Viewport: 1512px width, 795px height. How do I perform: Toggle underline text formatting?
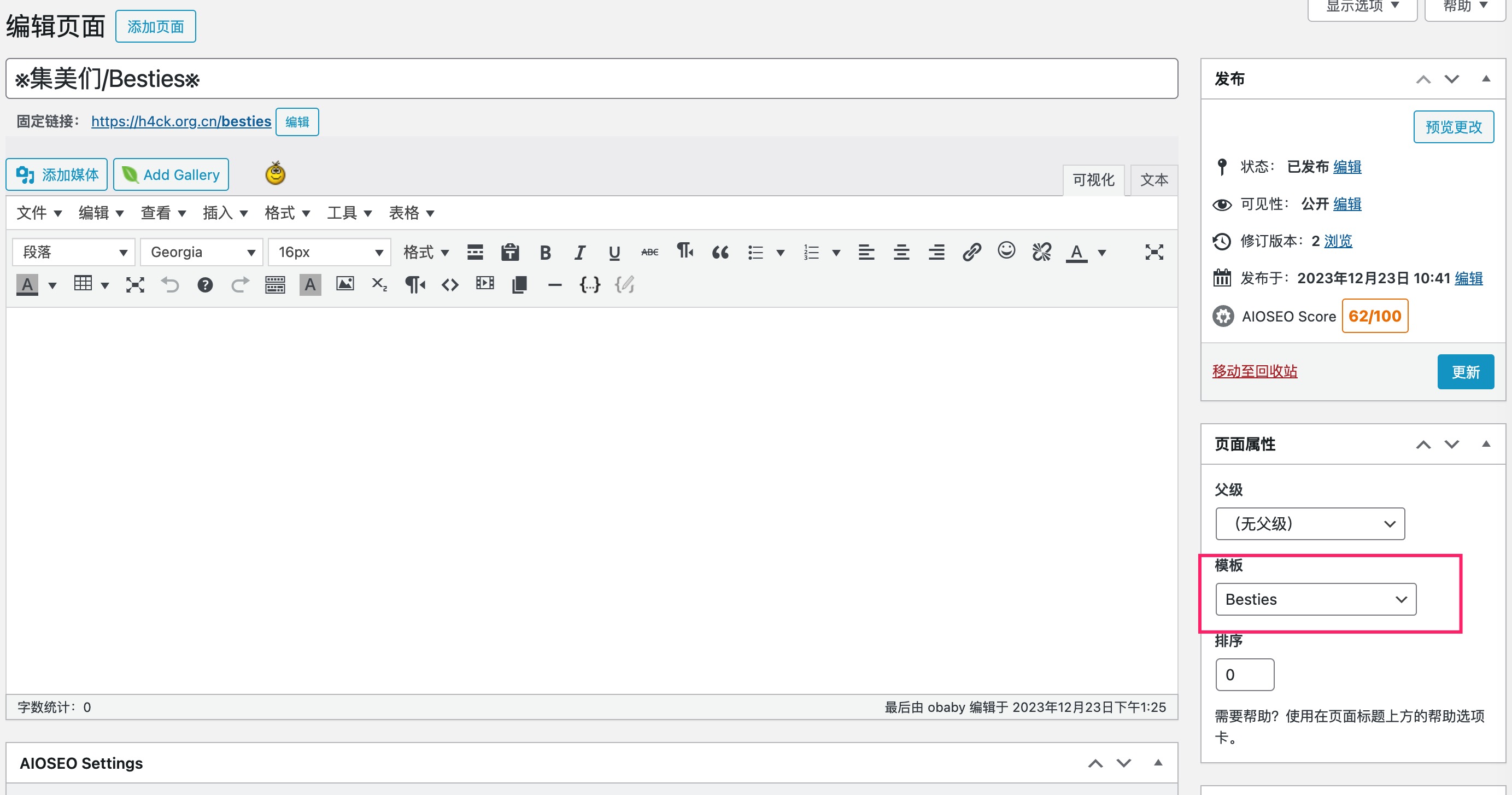(614, 253)
